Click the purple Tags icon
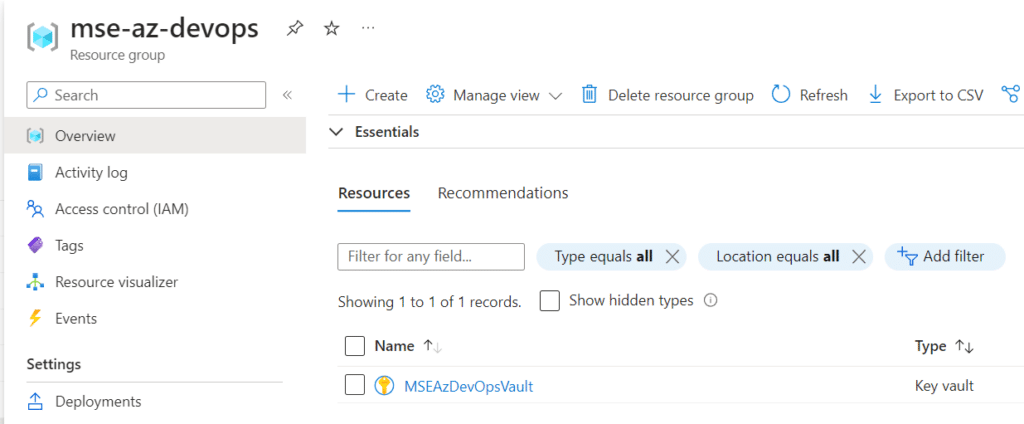Screen dimensions: 1024x424 tap(35, 246)
